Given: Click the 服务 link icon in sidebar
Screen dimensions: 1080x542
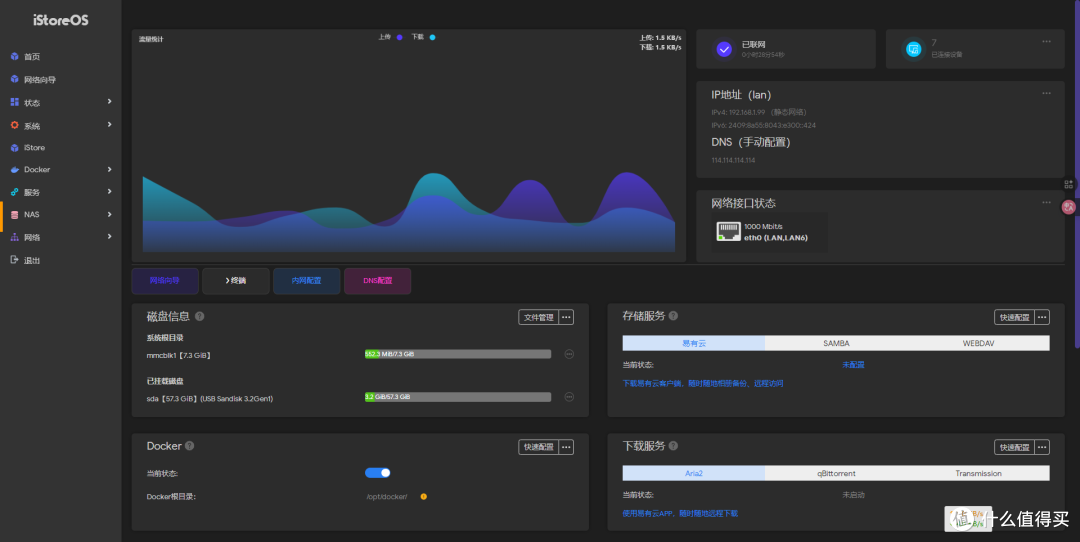Looking at the screenshot, I should (14, 192).
